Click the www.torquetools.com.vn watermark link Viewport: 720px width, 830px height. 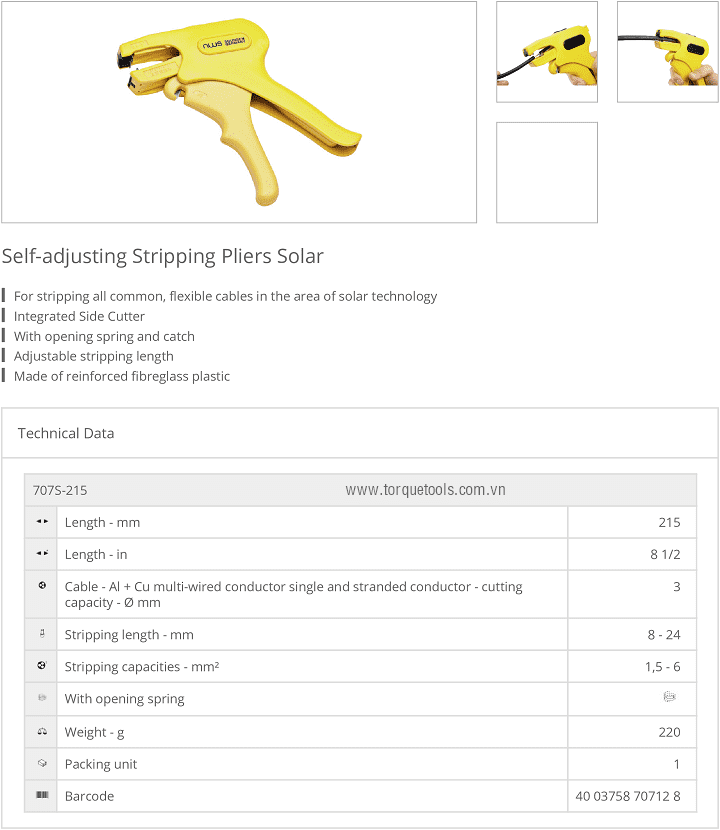pos(425,490)
